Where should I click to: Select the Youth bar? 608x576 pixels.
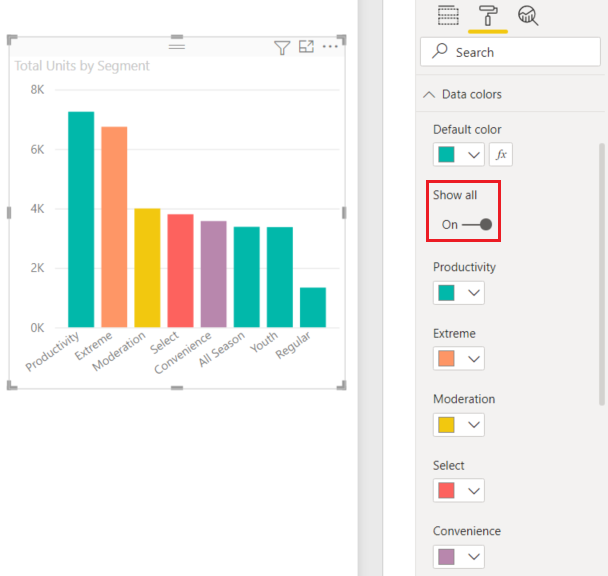coord(280,277)
